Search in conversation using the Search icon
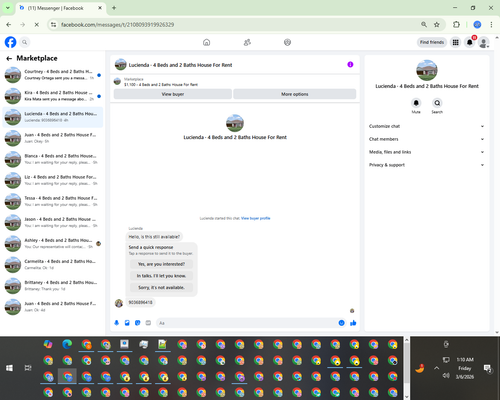The width and height of the screenshot is (500, 400). click(437, 103)
